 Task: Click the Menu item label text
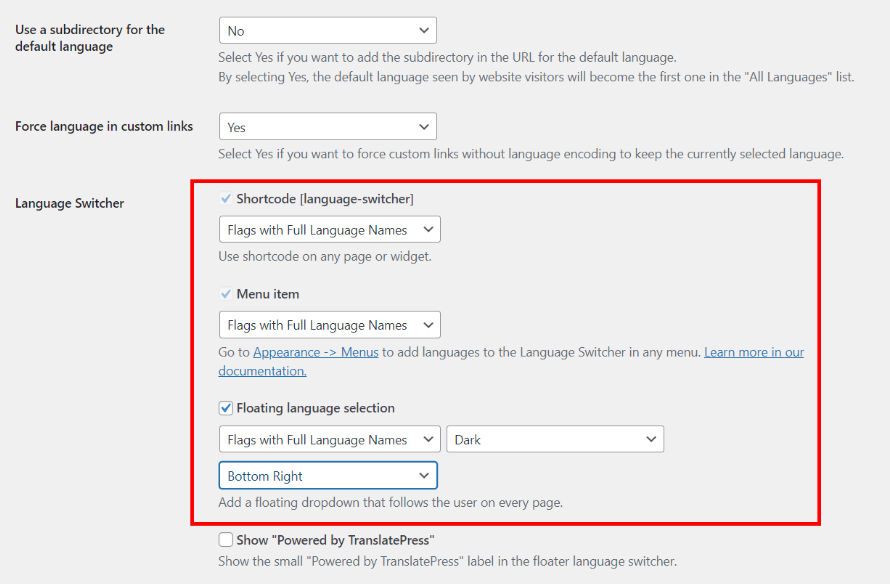tap(268, 294)
